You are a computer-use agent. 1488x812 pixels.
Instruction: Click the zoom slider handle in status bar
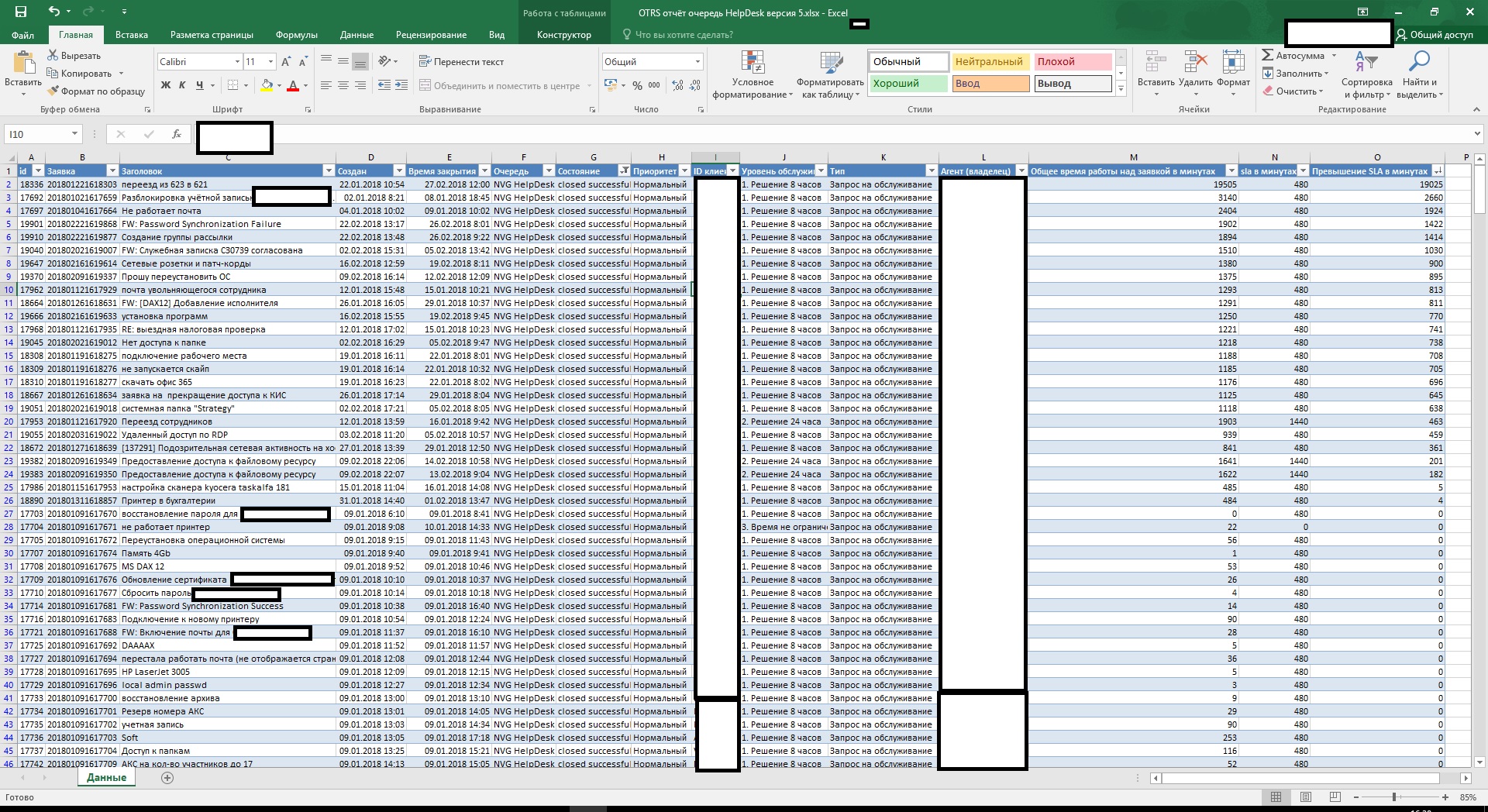click(x=1393, y=797)
